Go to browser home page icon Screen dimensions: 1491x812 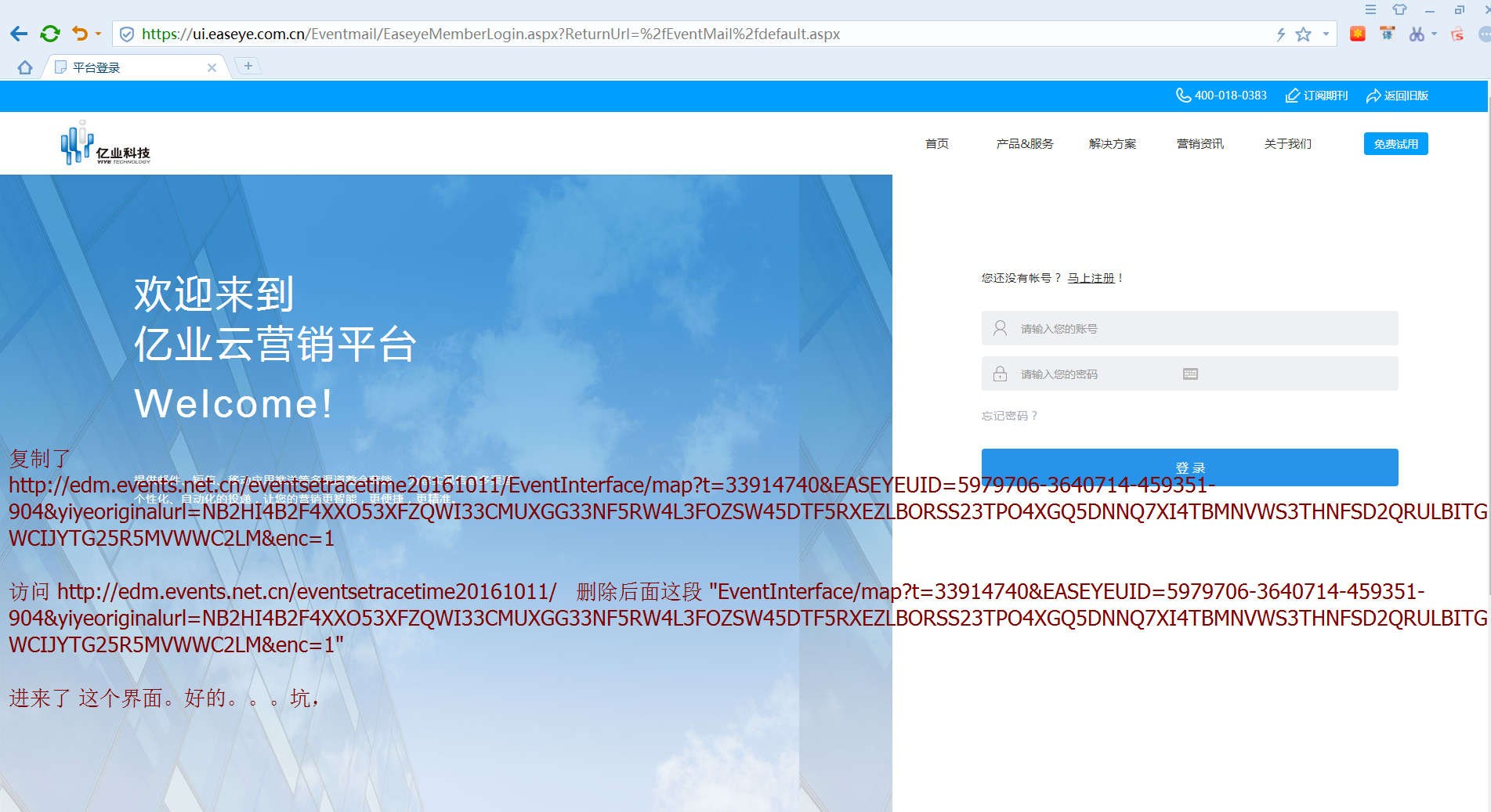[25, 67]
